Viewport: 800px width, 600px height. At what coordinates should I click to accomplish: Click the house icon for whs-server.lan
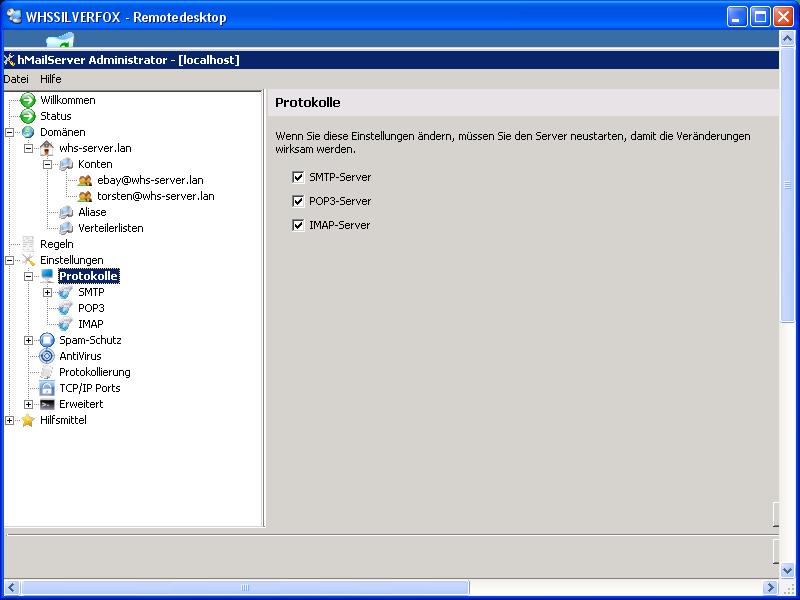coord(46,148)
